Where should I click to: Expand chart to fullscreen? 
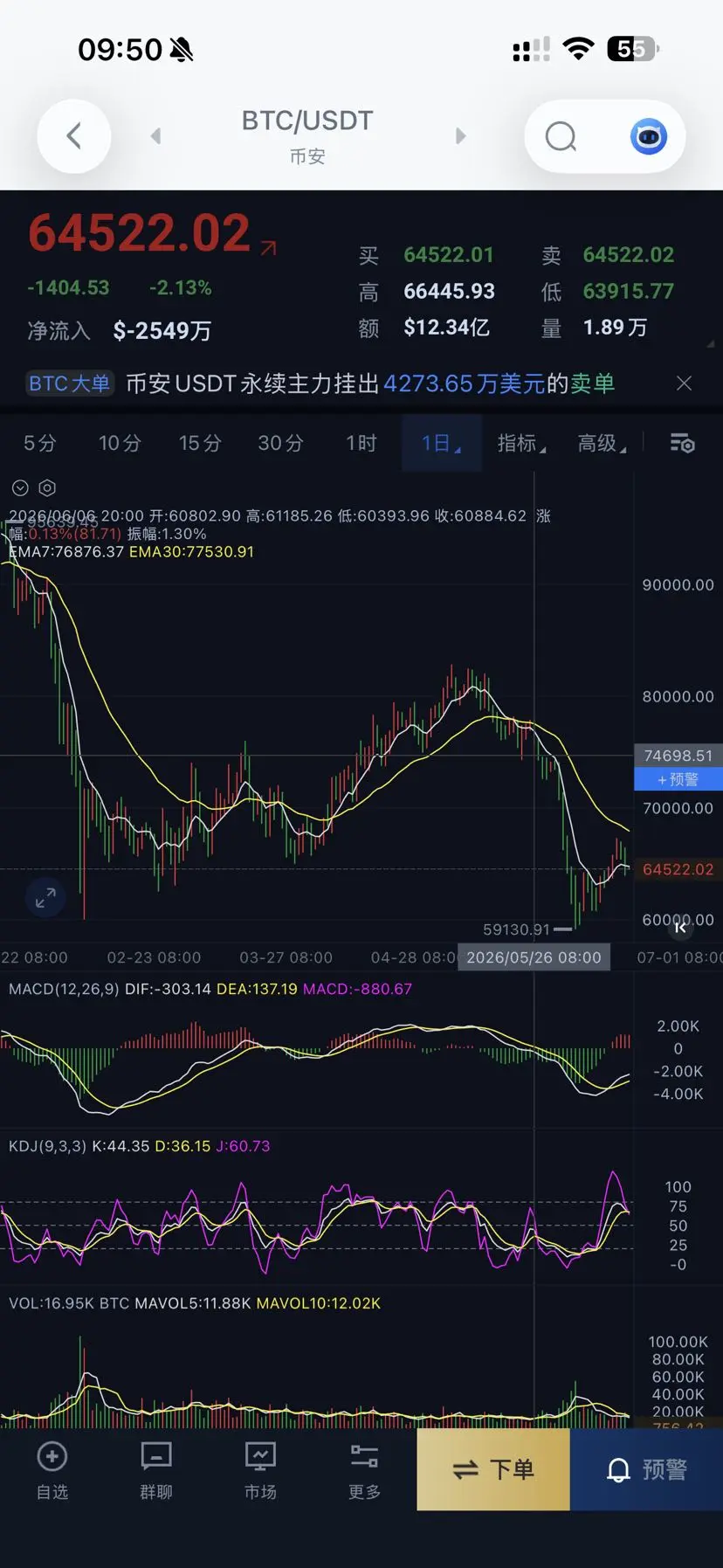click(45, 897)
